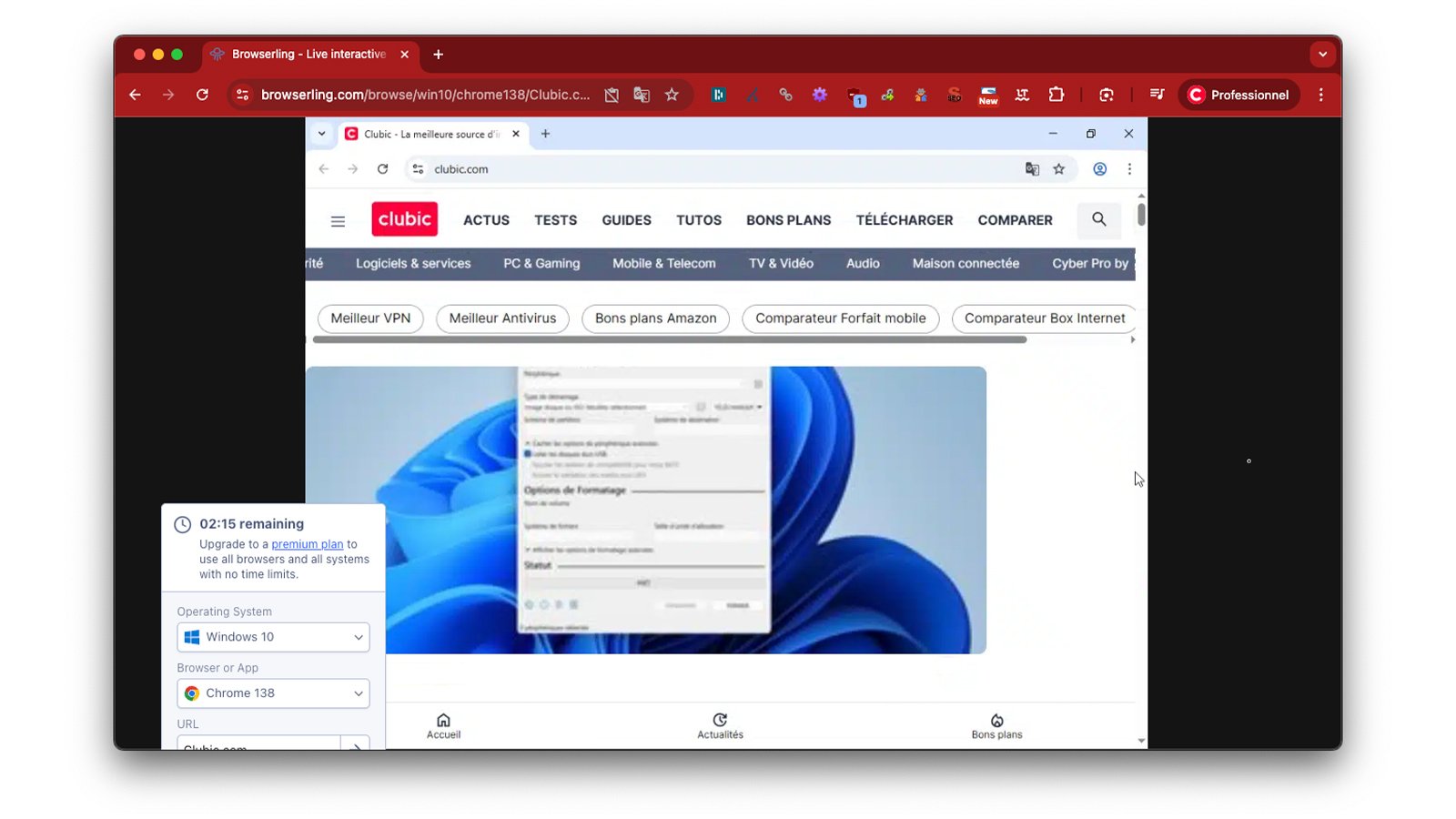Open the Clubic search magnifier
Viewport: 1456px width, 819px height.
coord(1099,220)
